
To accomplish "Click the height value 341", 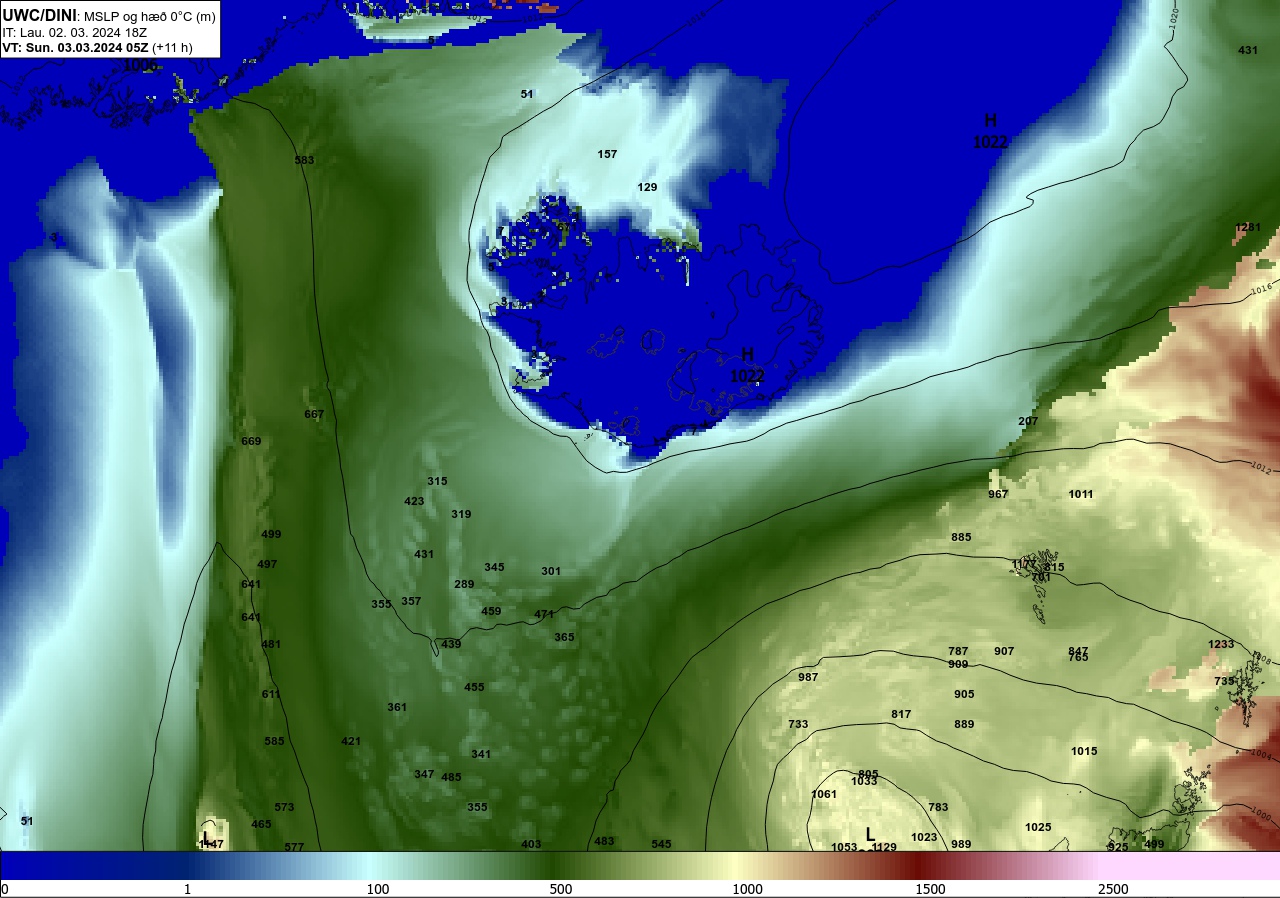I will 481,754.
